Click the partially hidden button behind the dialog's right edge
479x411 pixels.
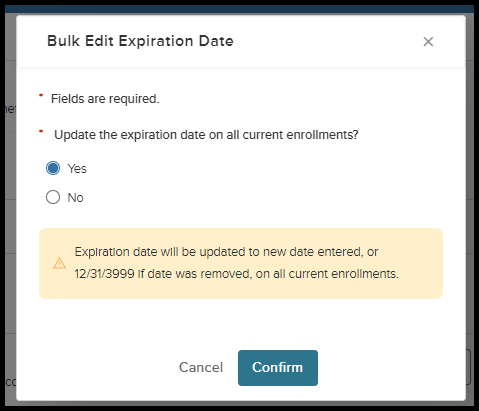[468, 367]
